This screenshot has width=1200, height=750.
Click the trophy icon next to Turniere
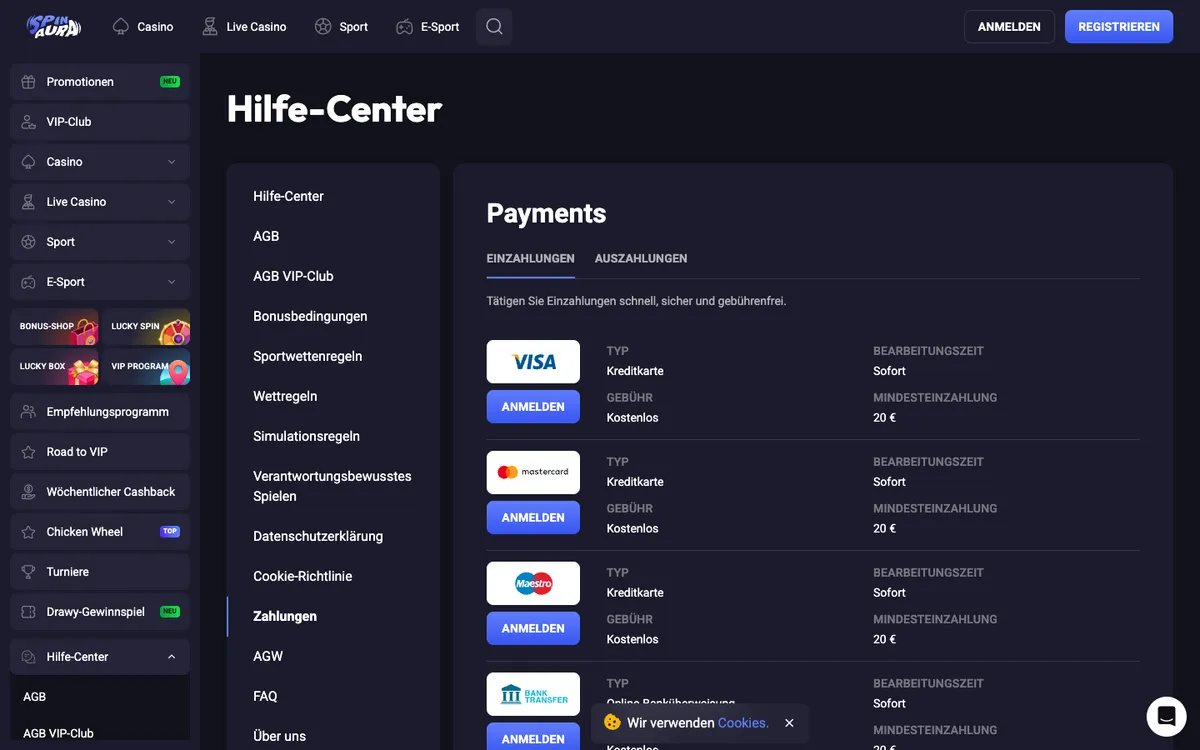(28, 572)
